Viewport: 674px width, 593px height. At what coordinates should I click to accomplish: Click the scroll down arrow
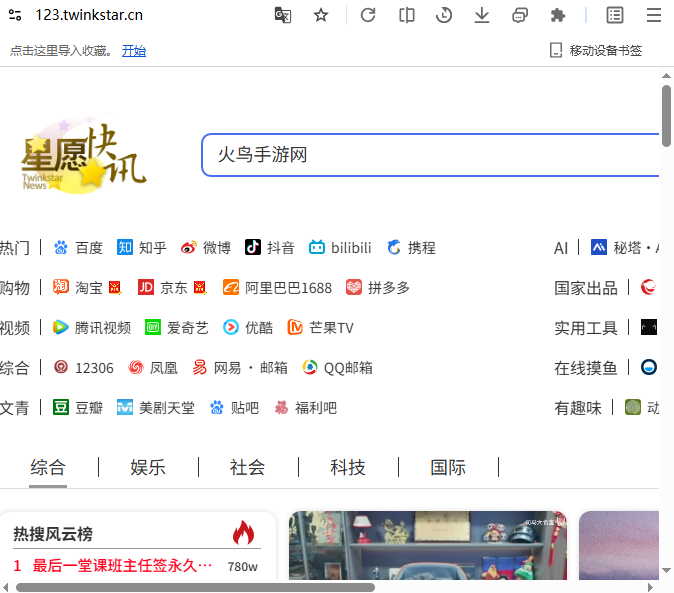[x=666, y=570]
